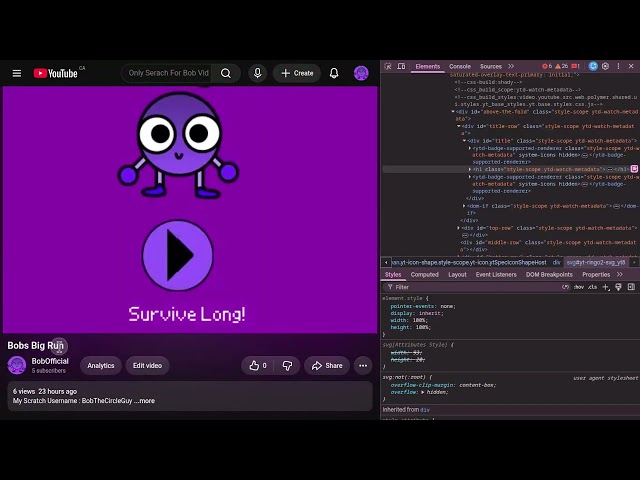The image size is (640, 480).
Task: Collapse the div id above-the-fold node
Action: (453, 111)
